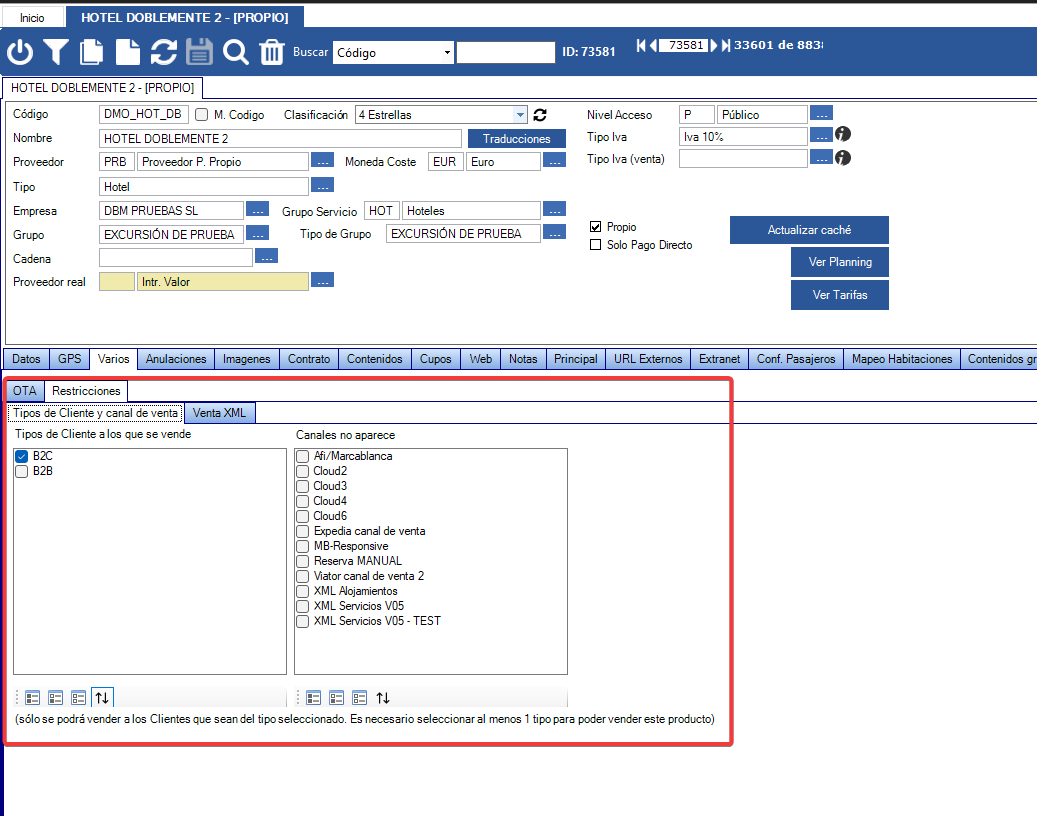Viewport: 1037px width, 816px height.
Task: Click the filter funnel icon
Action: coord(56,52)
